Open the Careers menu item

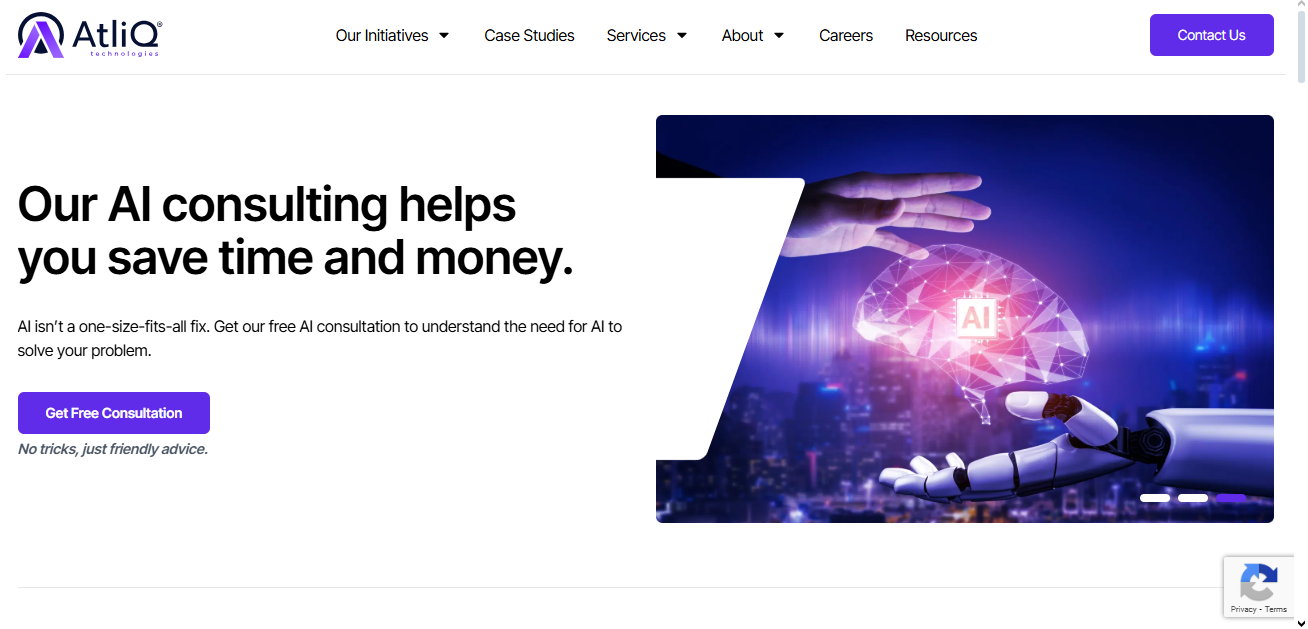tap(846, 35)
